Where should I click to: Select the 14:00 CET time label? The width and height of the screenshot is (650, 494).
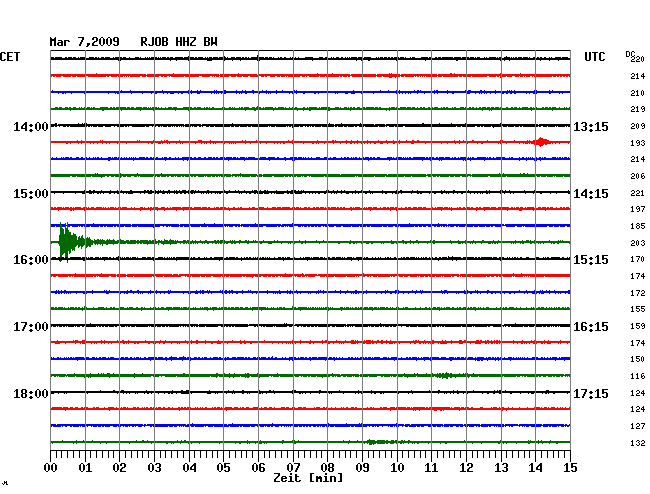pos(31,126)
